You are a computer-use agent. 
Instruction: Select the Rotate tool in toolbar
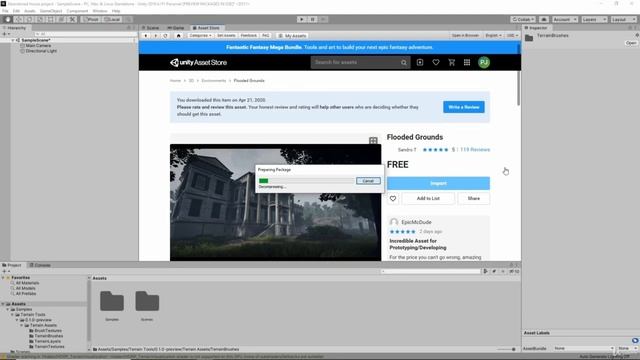[x=29, y=19]
